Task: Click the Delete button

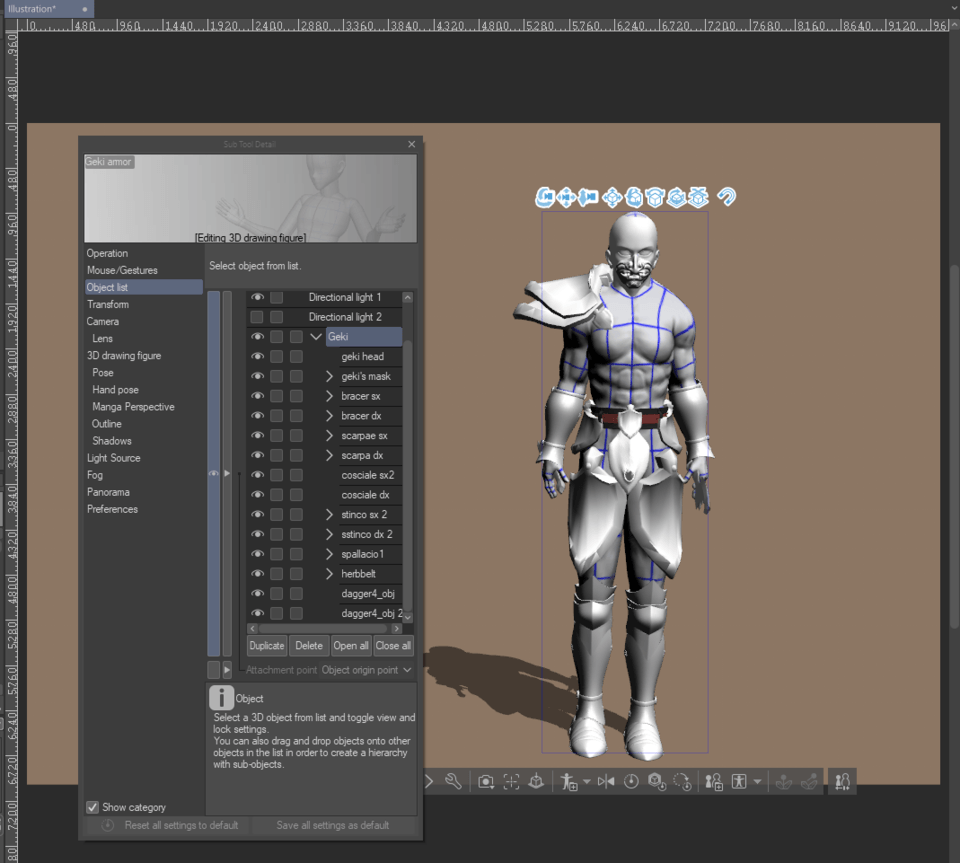Action: (x=309, y=646)
